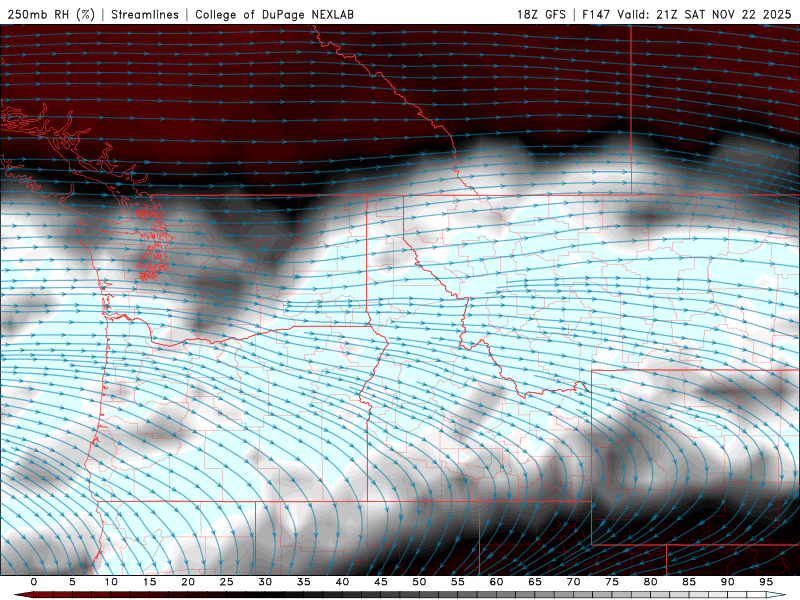The width and height of the screenshot is (800, 600).
Task: Click the "18Z GFS" model run label
Action: (541, 14)
